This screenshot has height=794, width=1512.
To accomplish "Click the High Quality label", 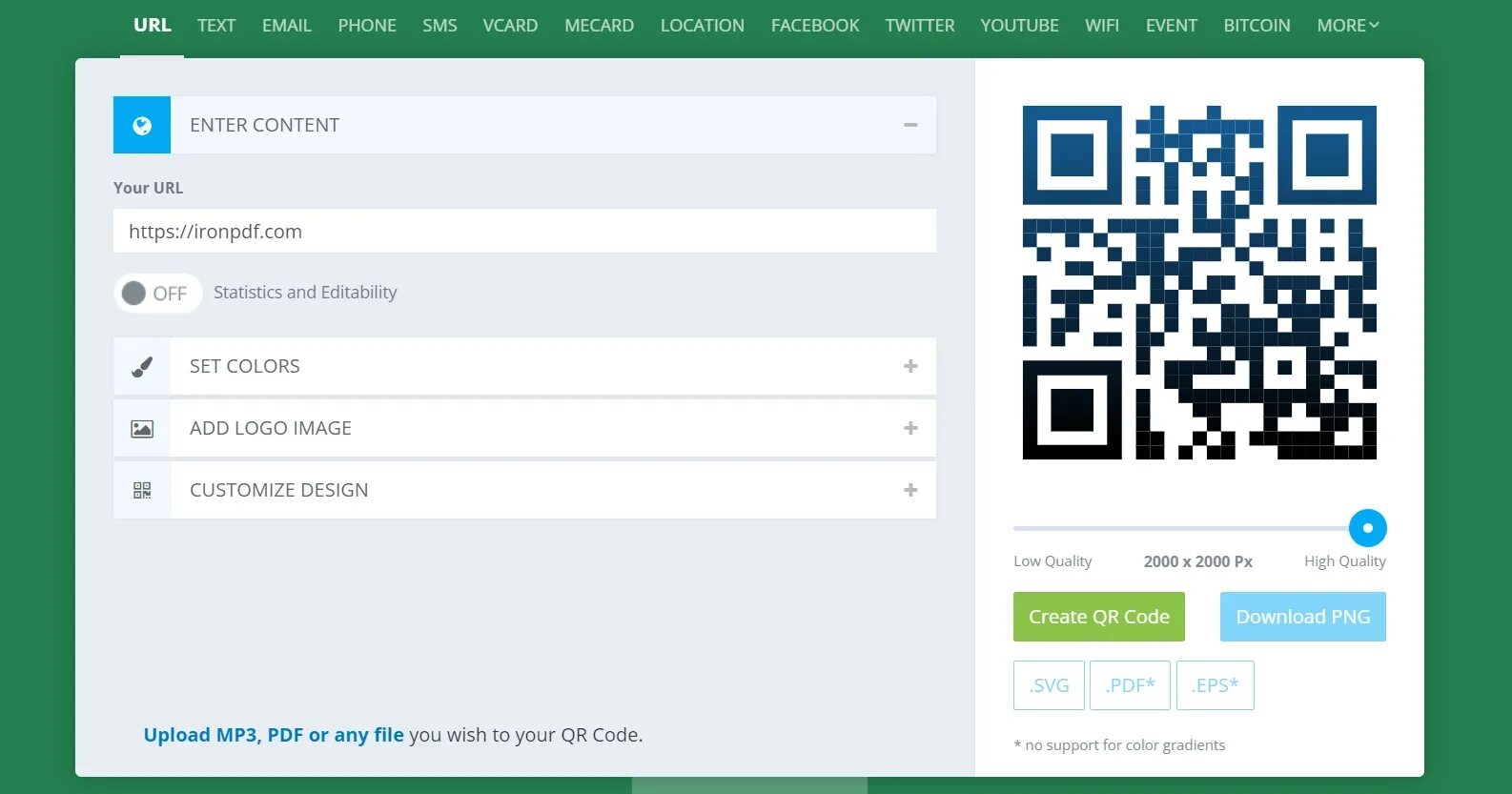I will 1345,561.
